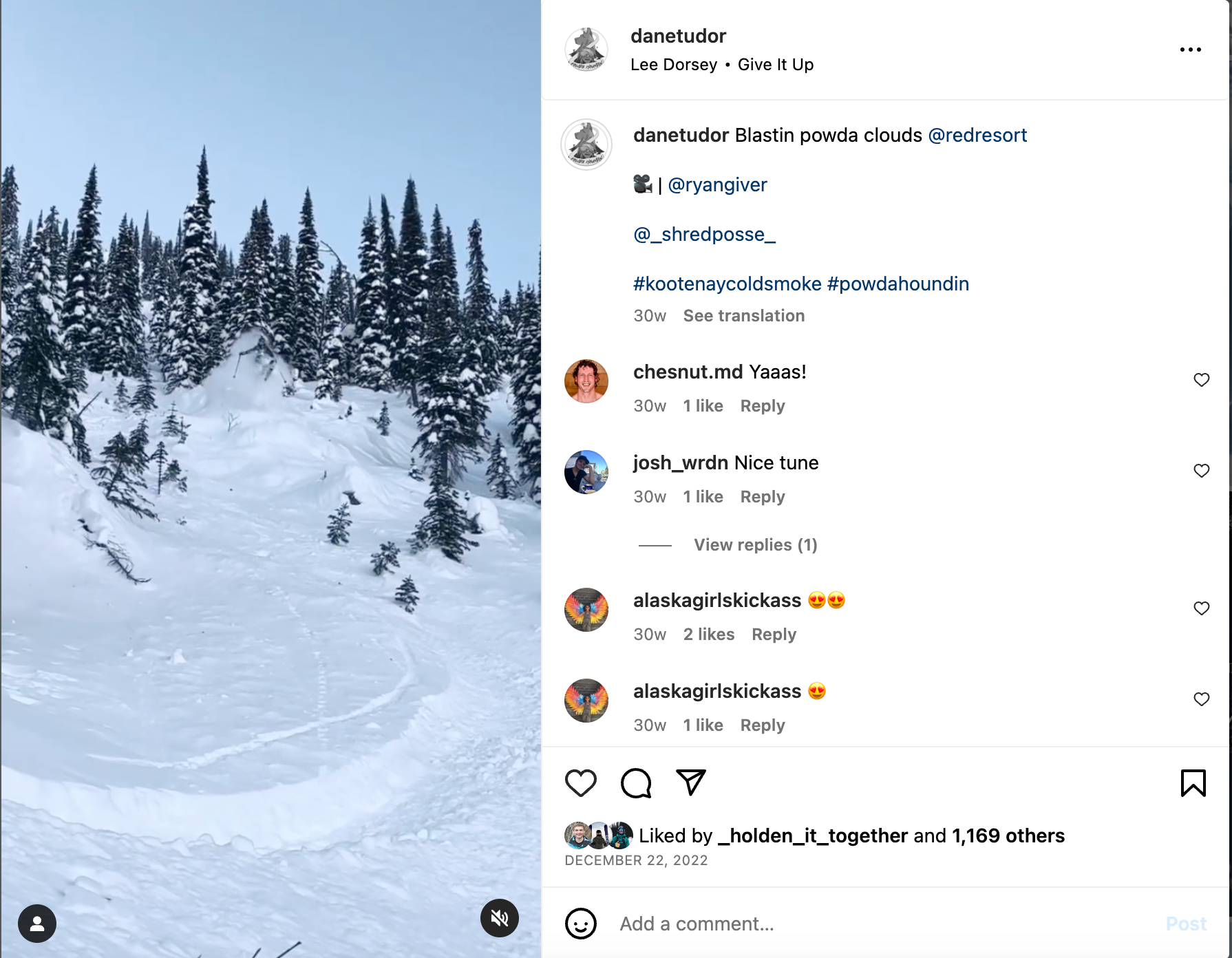Like chesnut.md's Yaaas comment

[x=1201, y=380]
